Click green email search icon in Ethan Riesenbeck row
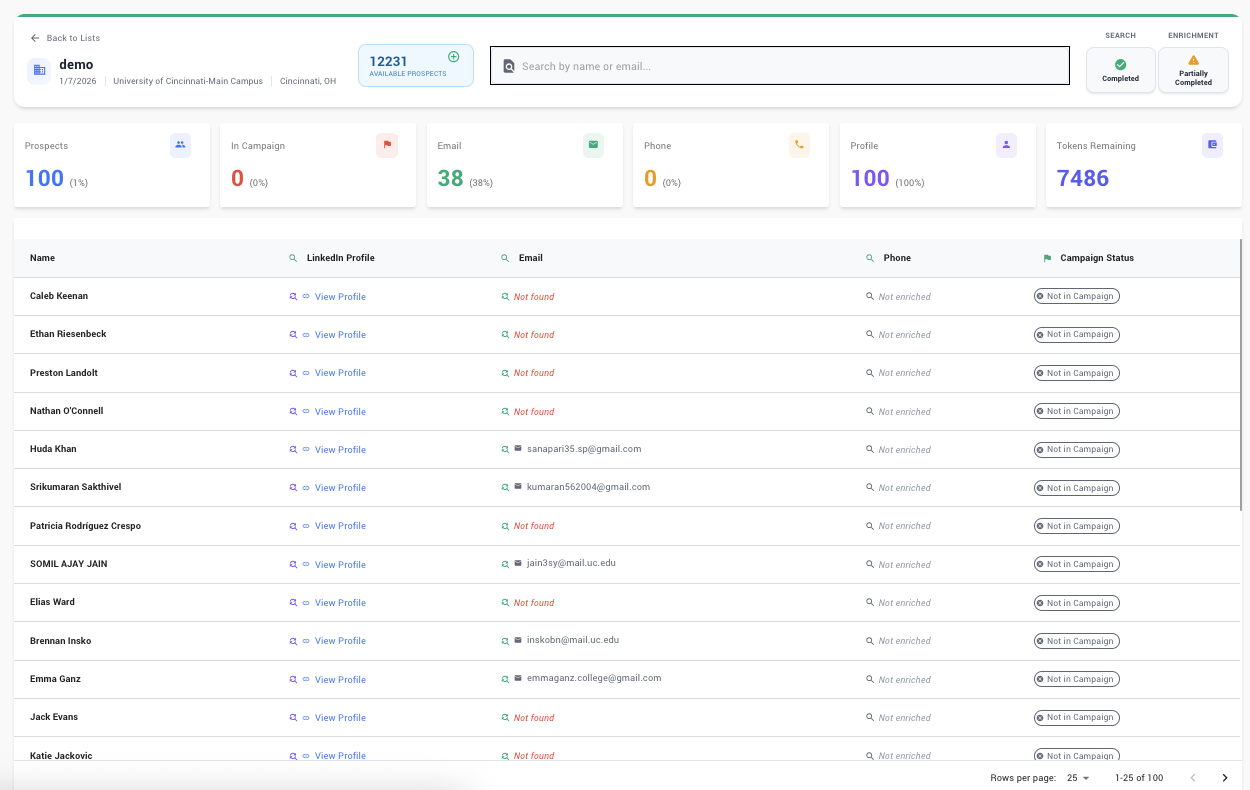1250x790 pixels. pyautogui.click(x=505, y=335)
